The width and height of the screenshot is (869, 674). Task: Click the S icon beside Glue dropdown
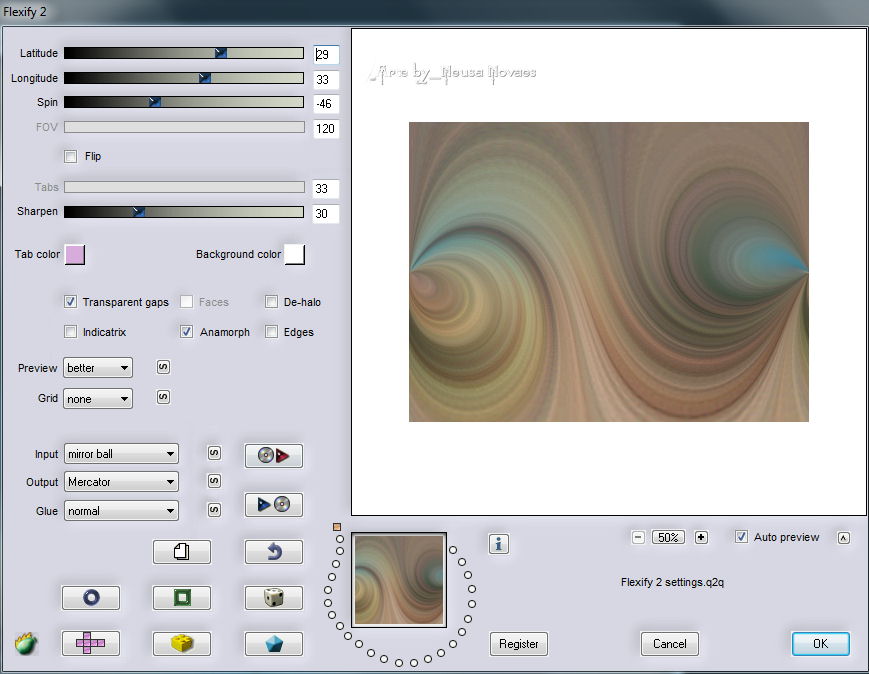214,510
